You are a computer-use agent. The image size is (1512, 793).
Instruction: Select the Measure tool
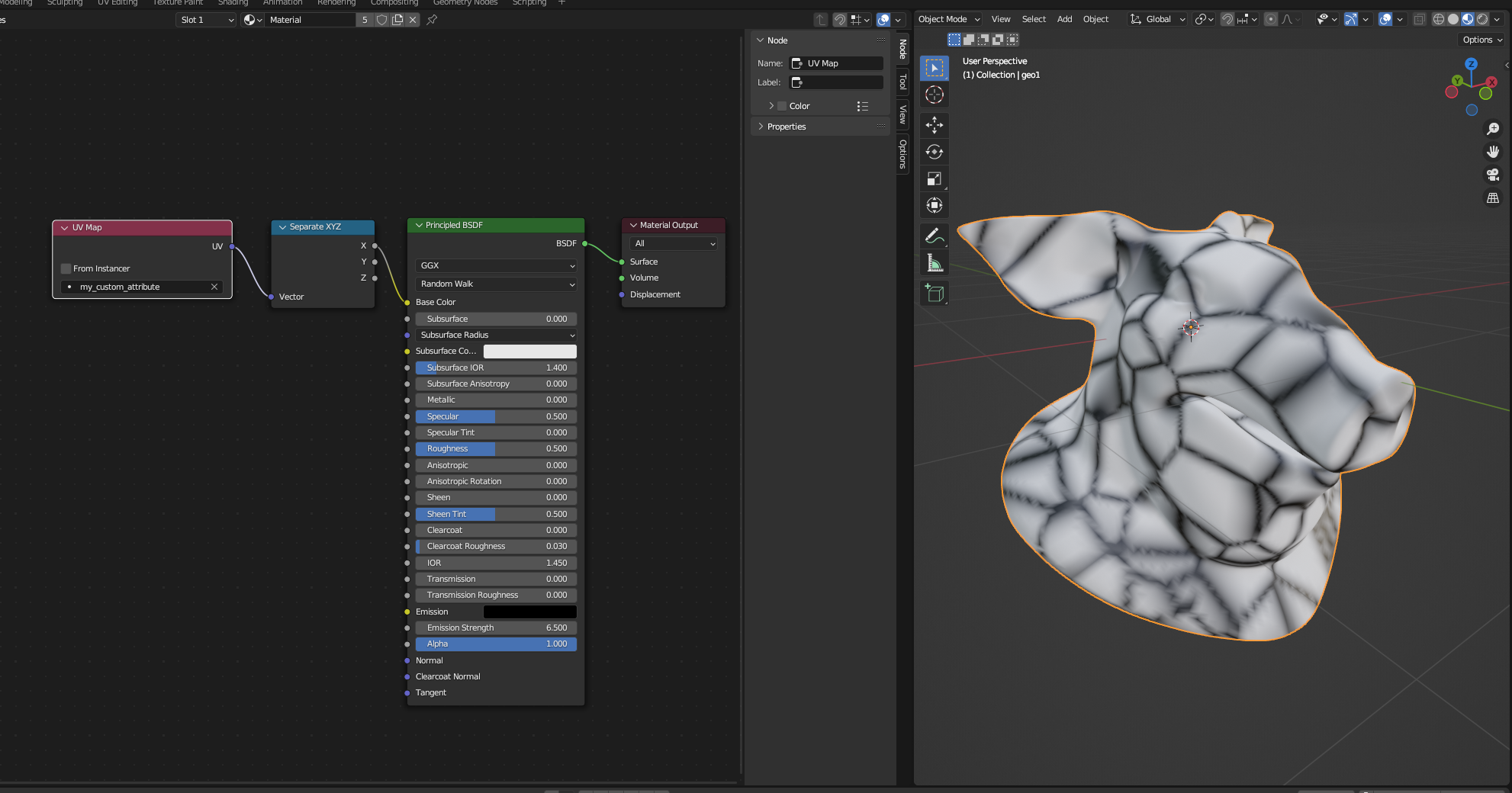coord(935,263)
